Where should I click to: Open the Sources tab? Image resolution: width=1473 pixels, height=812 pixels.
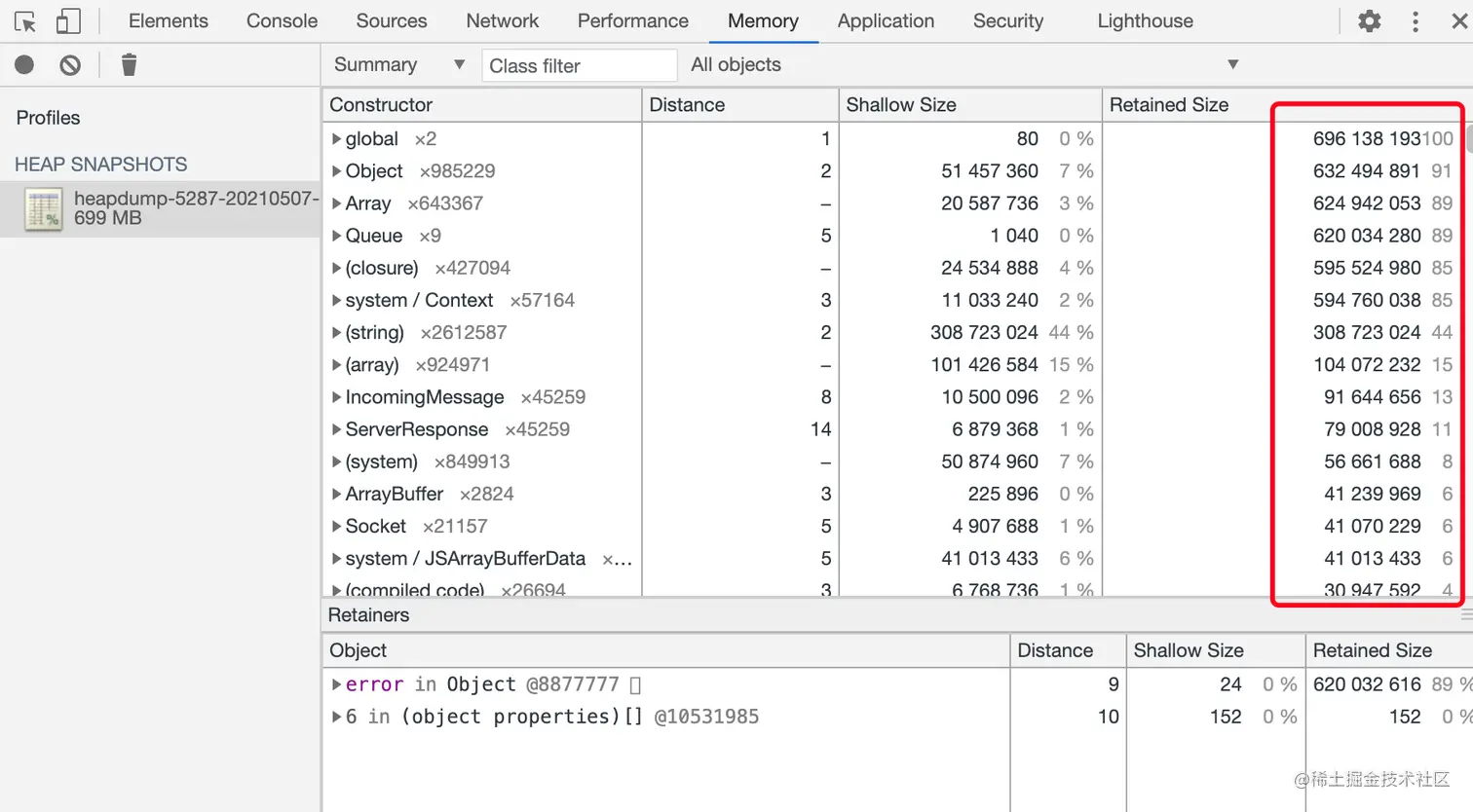392,20
